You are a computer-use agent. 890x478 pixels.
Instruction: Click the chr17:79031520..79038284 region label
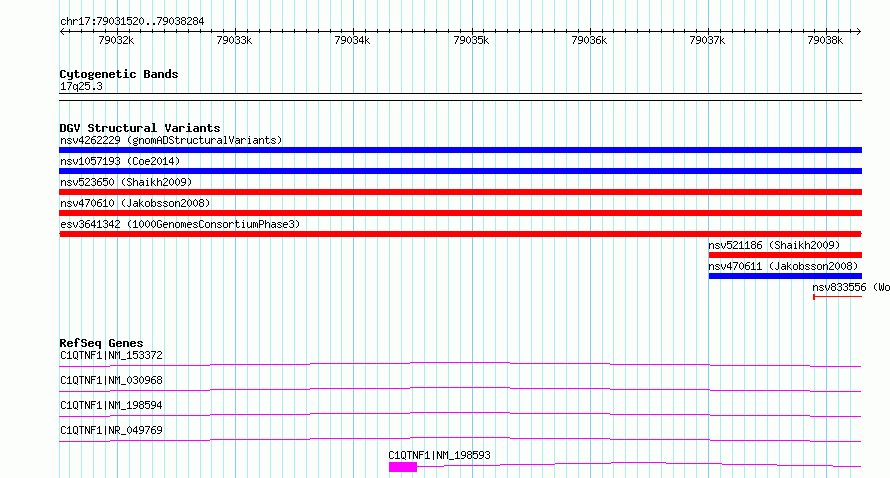pyautogui.click(x=132, y=22)
